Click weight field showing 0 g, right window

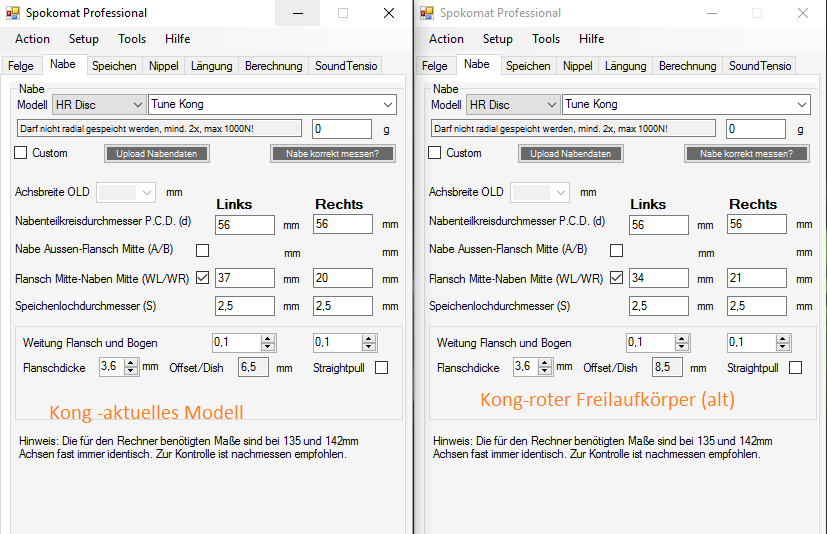click(756, 129)
